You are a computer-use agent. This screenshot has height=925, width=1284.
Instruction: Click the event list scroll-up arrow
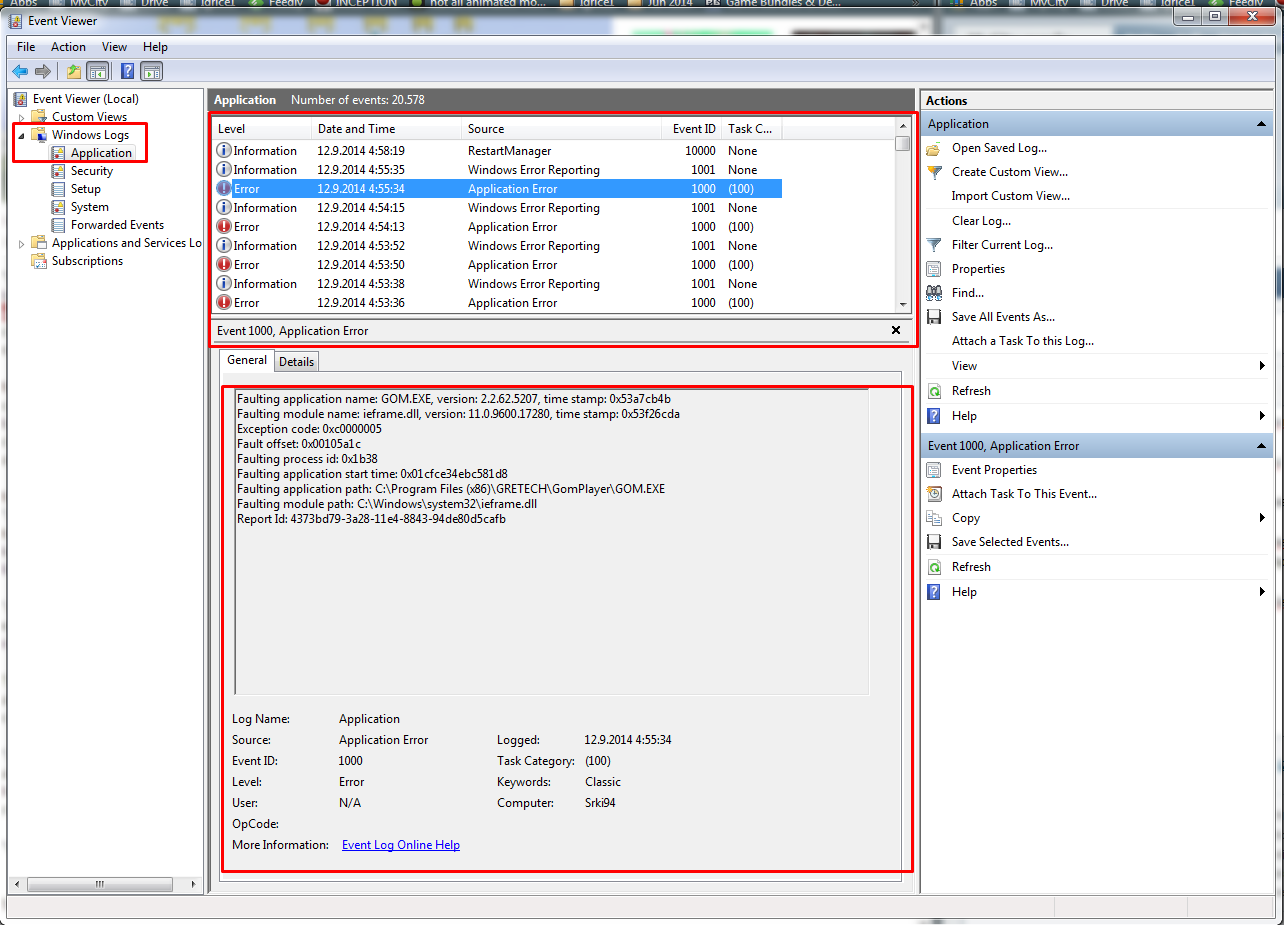click(x=903, y=127)
